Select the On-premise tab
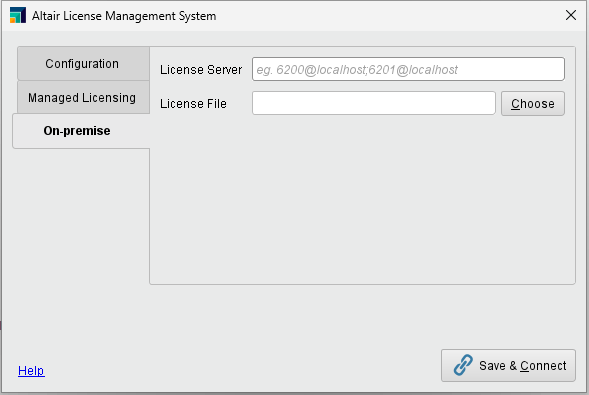Screen dimensions: 589x395 click(81, 131)
